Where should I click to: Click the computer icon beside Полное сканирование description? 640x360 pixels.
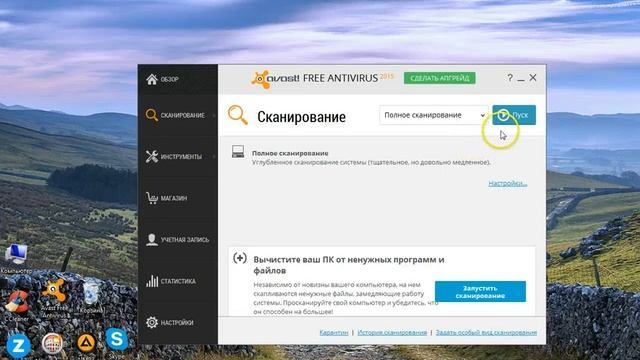coord(238,151)
